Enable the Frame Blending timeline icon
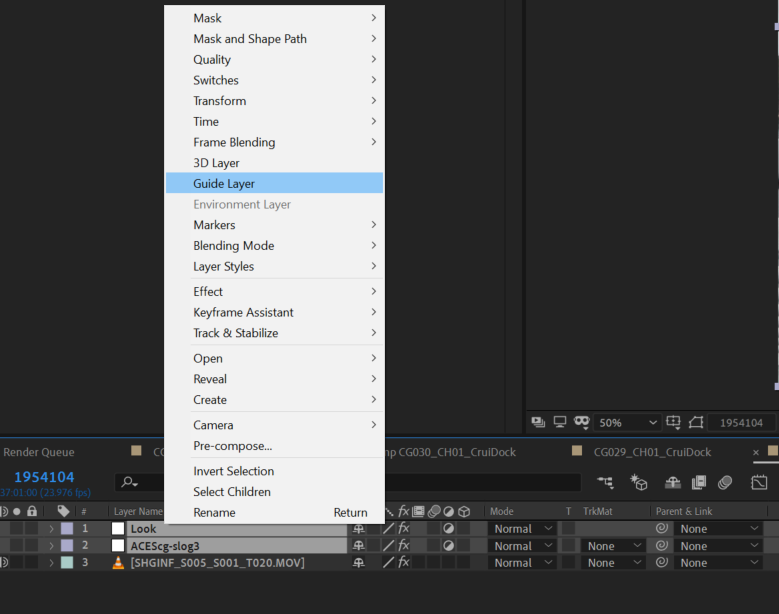Screen dimensions: 779x614 (x=699, y=482)
